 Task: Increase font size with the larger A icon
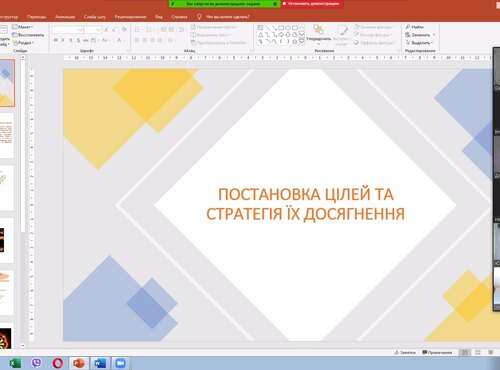106,30
